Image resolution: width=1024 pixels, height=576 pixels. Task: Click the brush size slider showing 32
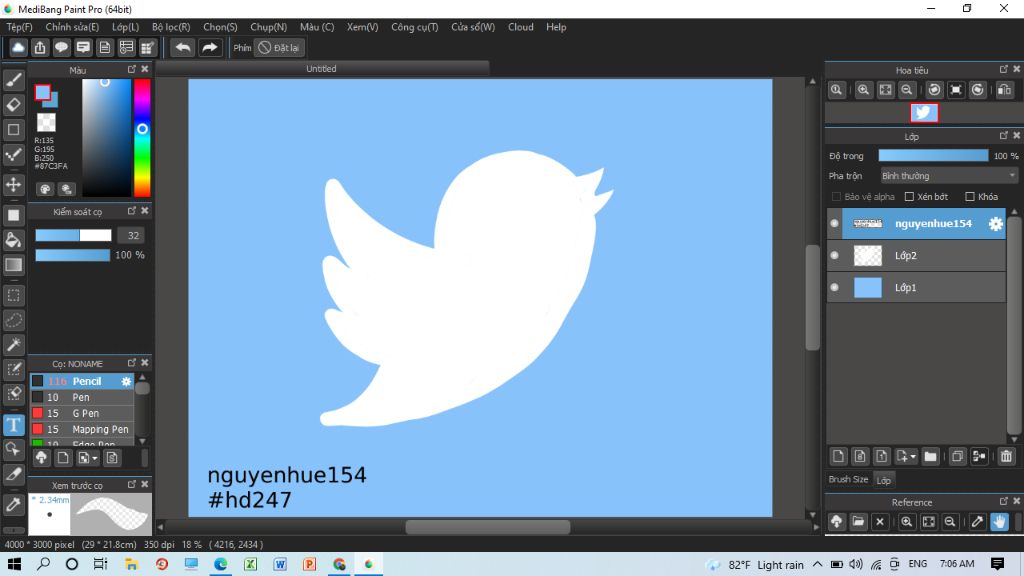point(73,235)
